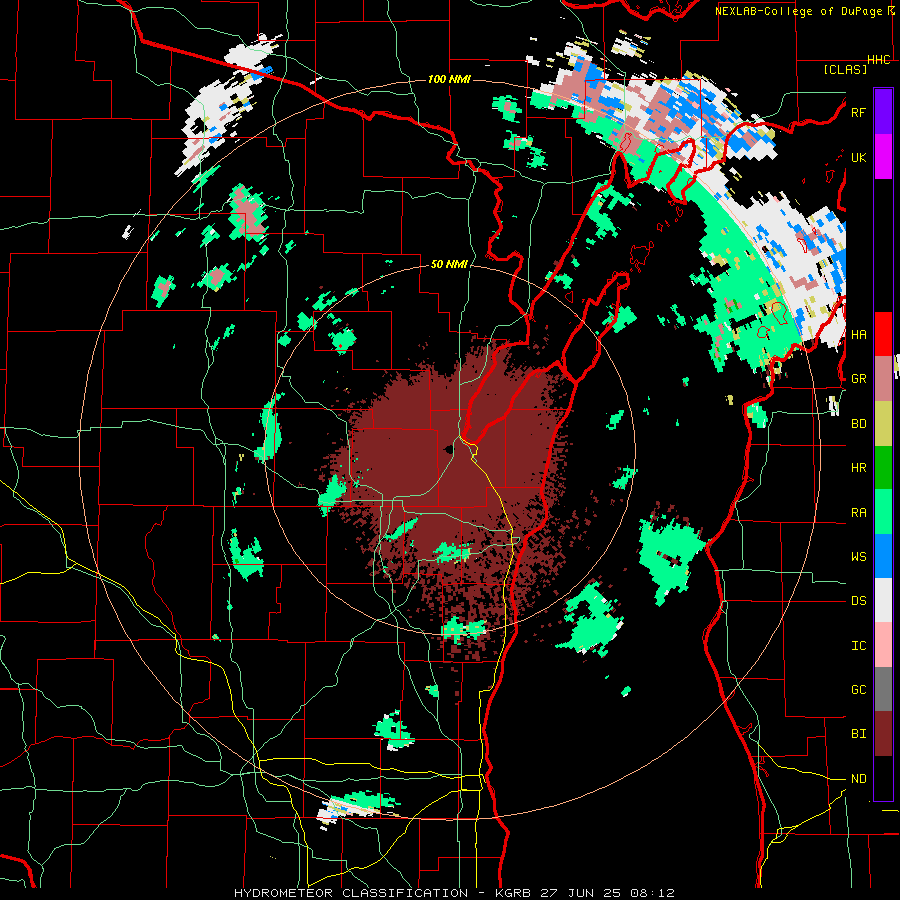Click the '100 NMI' range ring label
Viewport: 900px width, 900px height.
click(x=449, y=79)
